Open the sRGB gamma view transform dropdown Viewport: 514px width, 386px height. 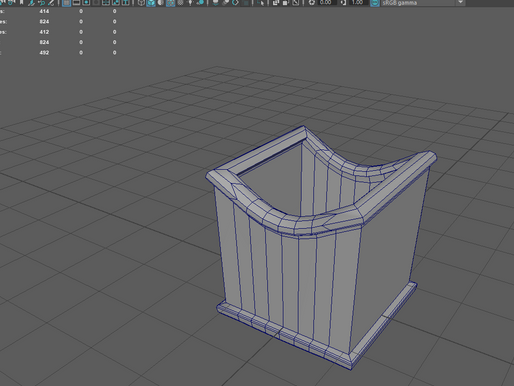[x=423, y=2]
